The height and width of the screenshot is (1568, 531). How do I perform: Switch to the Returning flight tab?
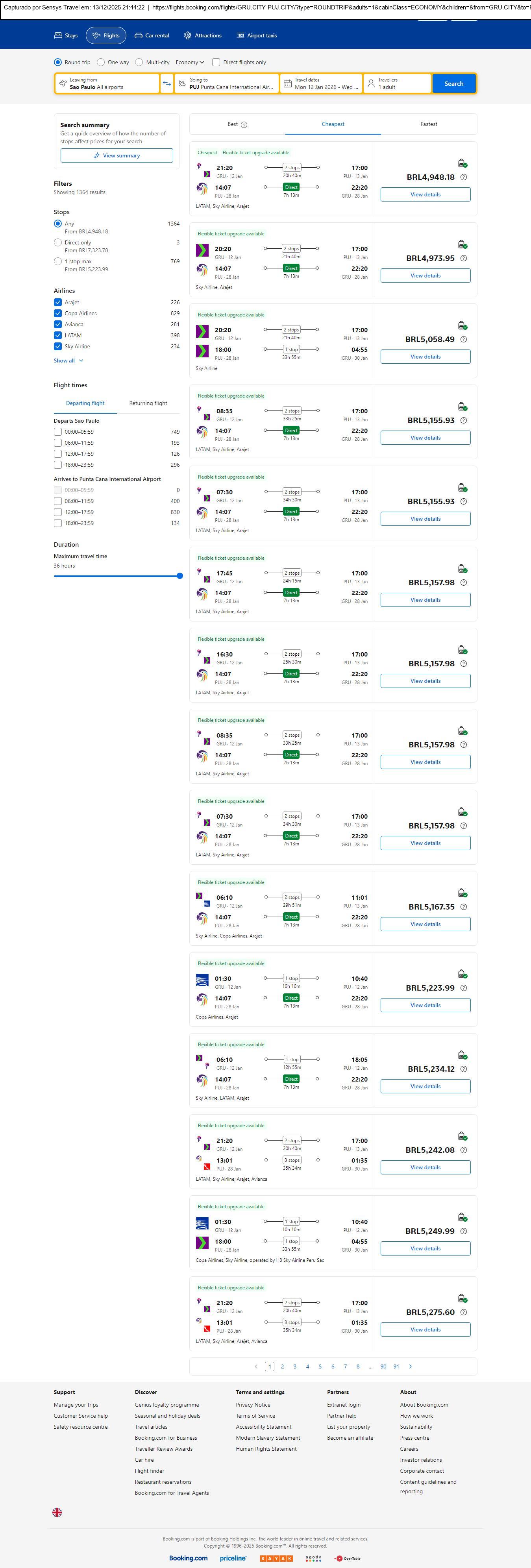coord(148,403)
